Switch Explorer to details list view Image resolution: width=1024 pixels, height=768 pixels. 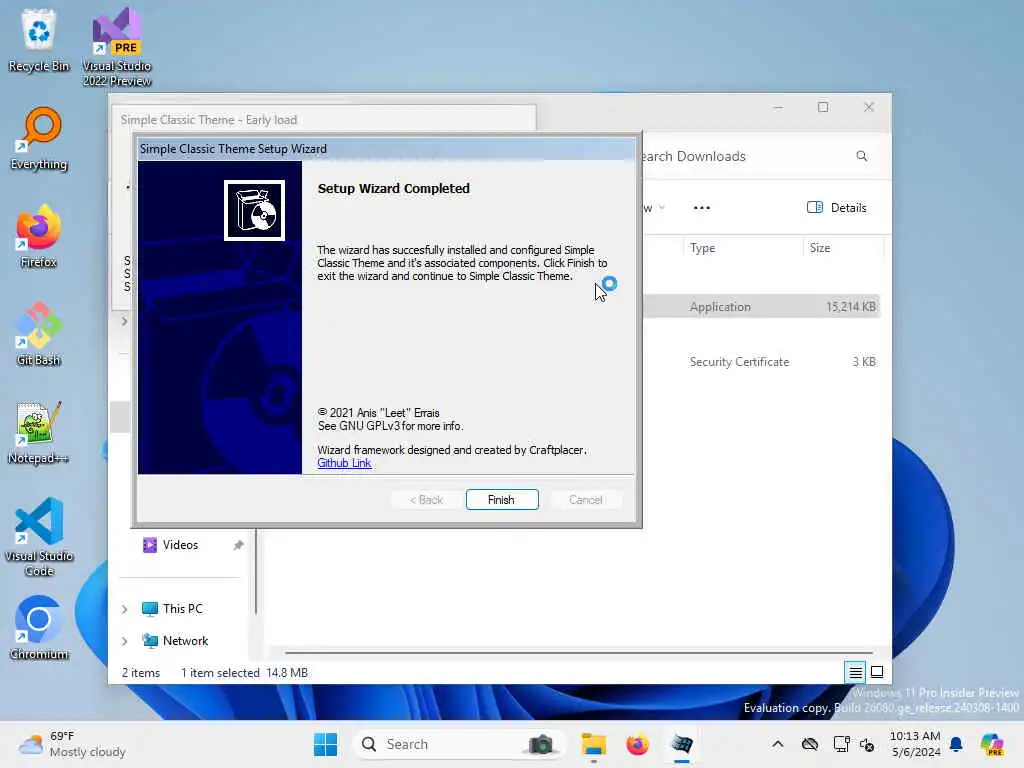pos(855,671)
